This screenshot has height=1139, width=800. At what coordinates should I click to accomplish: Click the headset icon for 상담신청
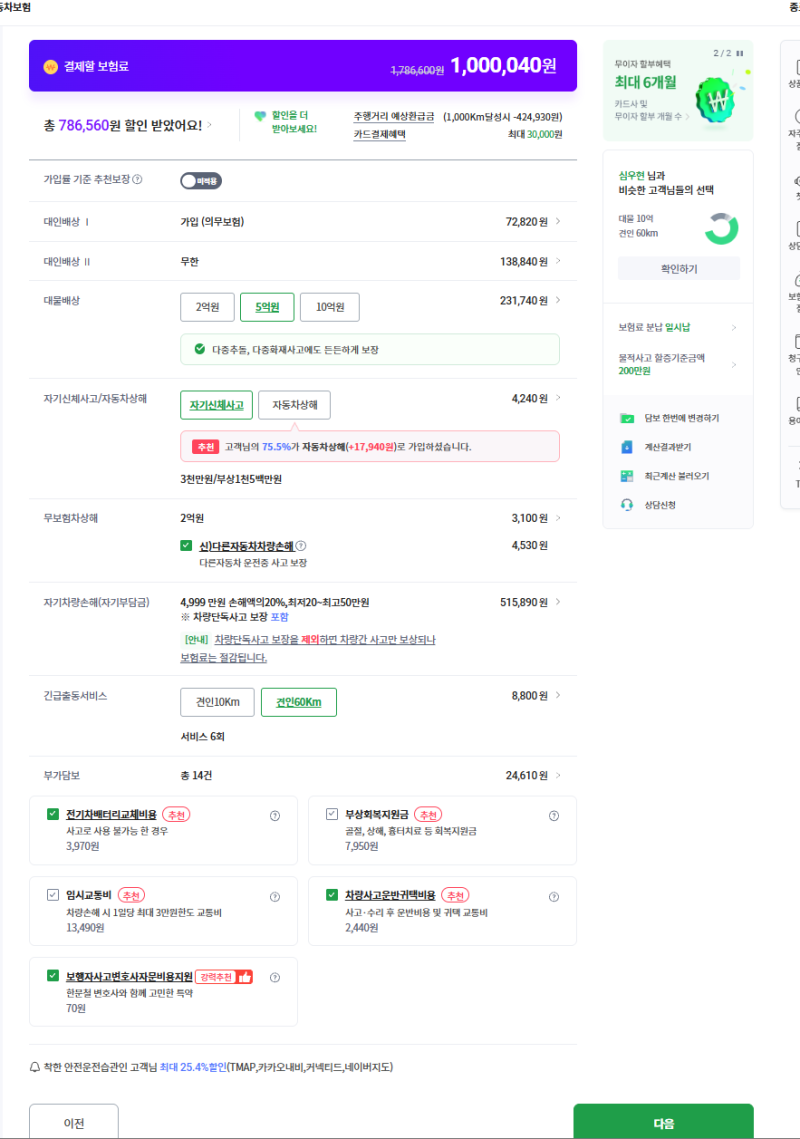(626, 505)
